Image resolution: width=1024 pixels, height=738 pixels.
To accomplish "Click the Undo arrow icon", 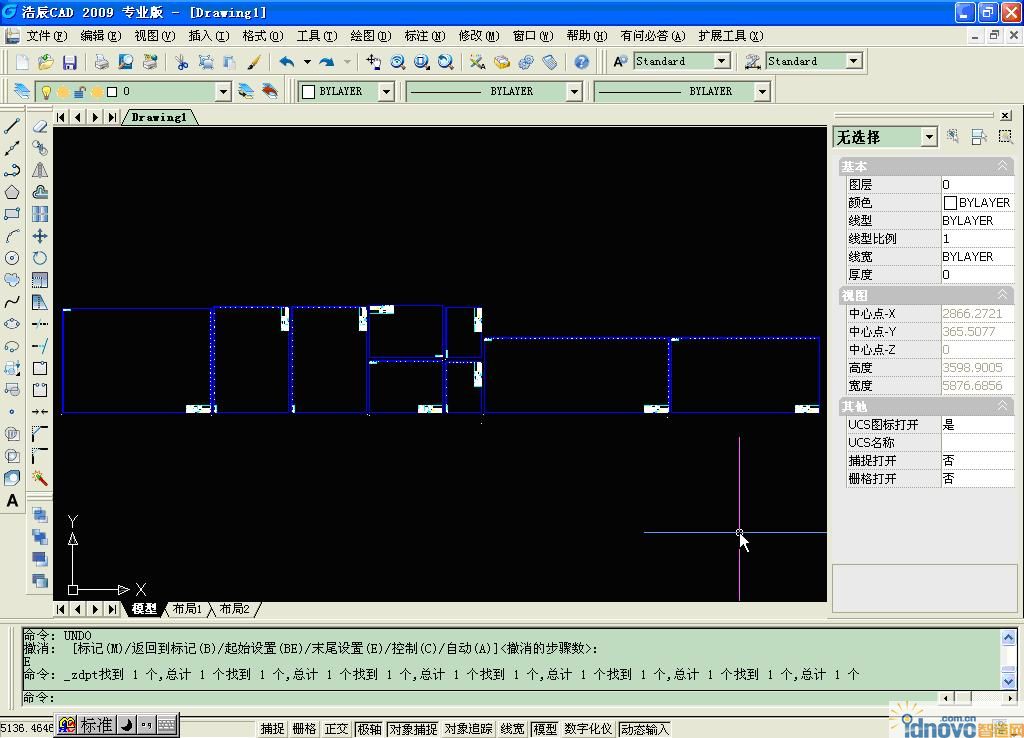I will (x=287, y=62).
